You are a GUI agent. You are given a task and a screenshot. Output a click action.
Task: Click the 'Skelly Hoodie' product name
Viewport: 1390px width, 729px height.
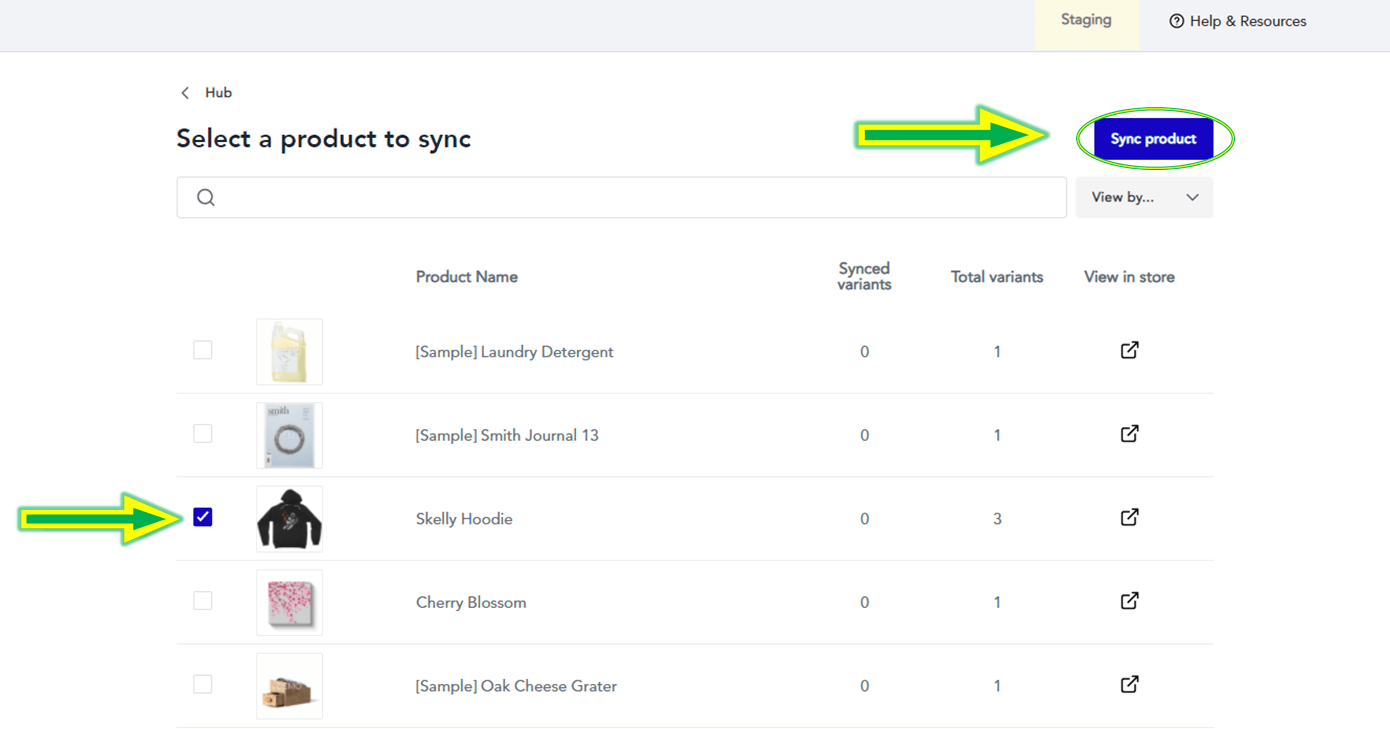click(x=464, y=519)
